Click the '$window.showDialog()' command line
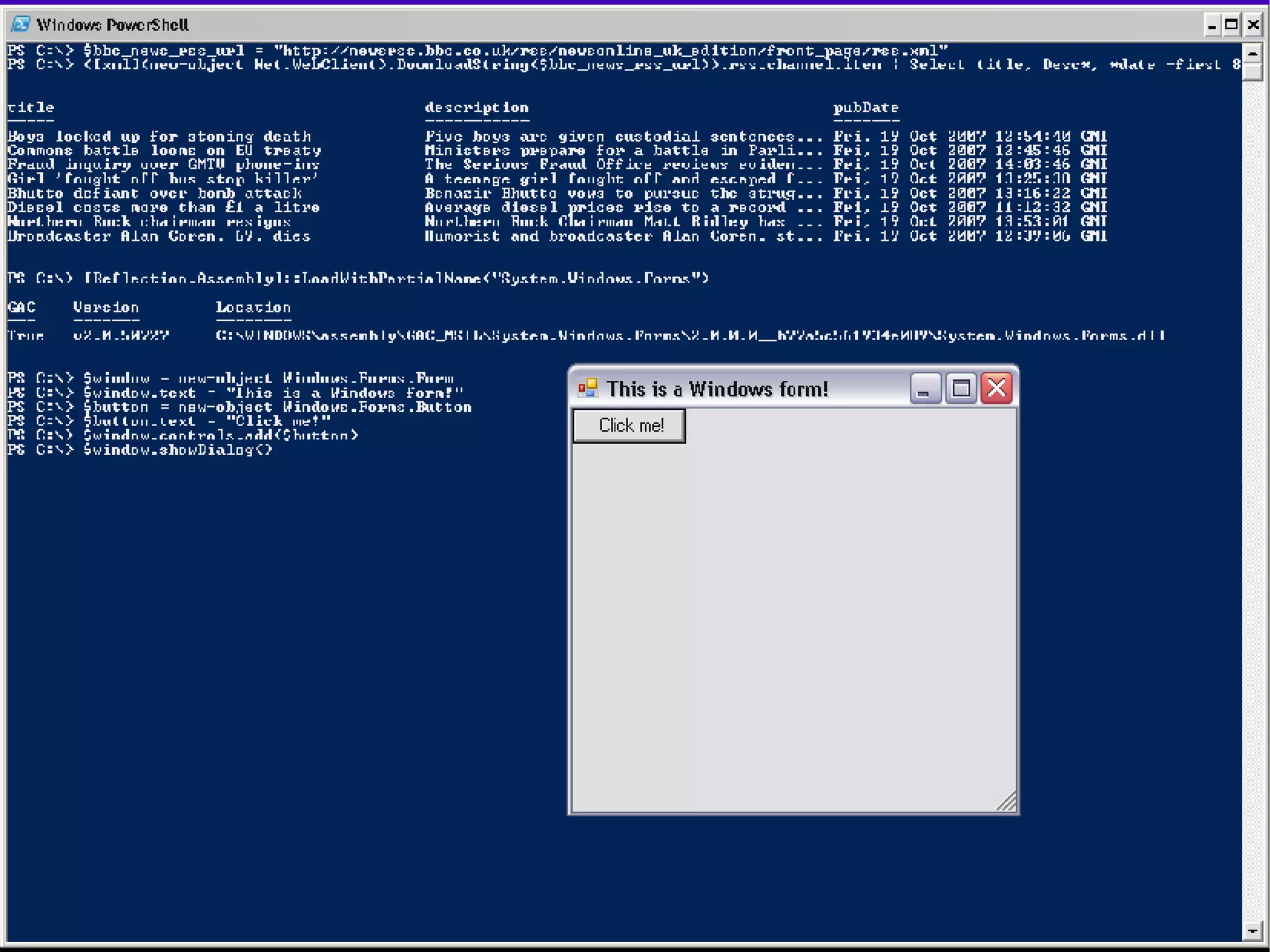The width and height of the screenshot is (1270, 952). [177, 450]
